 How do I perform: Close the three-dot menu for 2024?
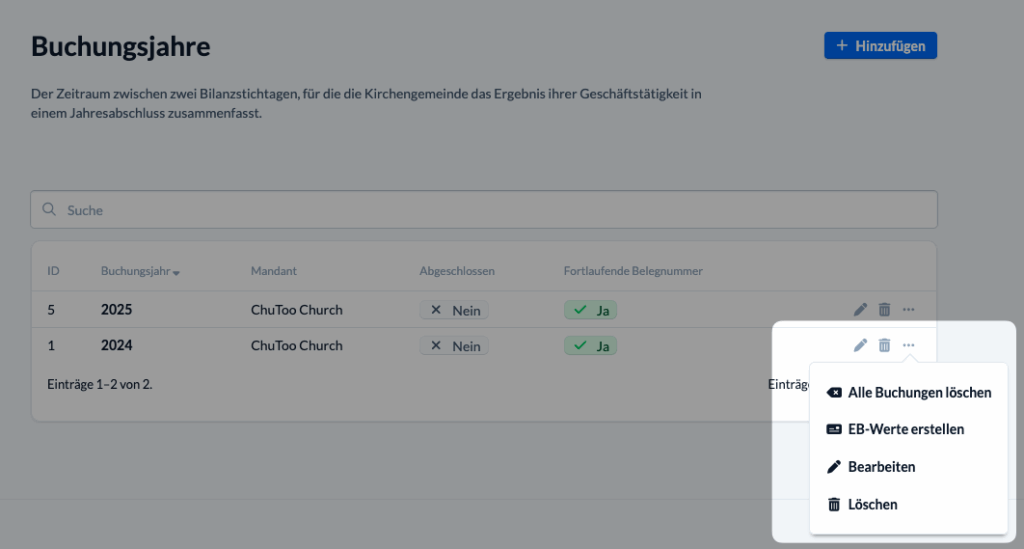(x=908, y=345)
